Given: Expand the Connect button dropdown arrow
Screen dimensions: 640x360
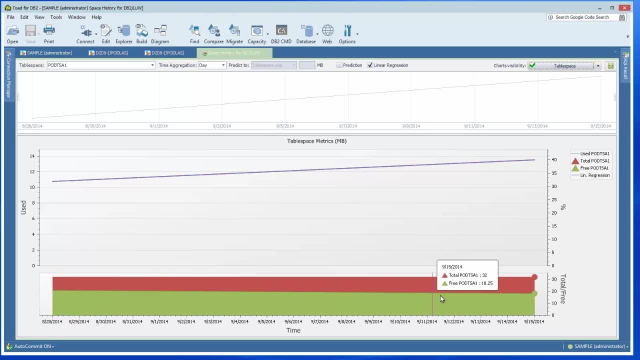Looking at the screenshot, I should tap(96, 34).
